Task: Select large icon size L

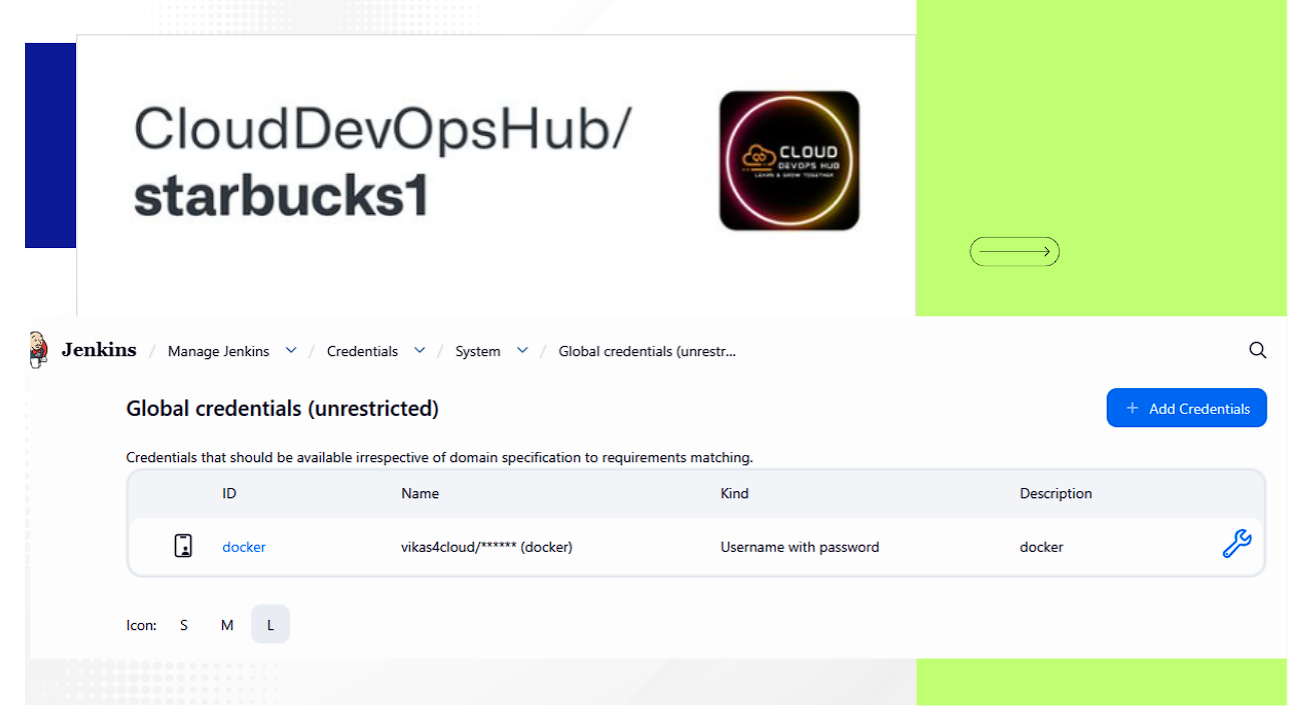Action: click(x=270, y=625)
